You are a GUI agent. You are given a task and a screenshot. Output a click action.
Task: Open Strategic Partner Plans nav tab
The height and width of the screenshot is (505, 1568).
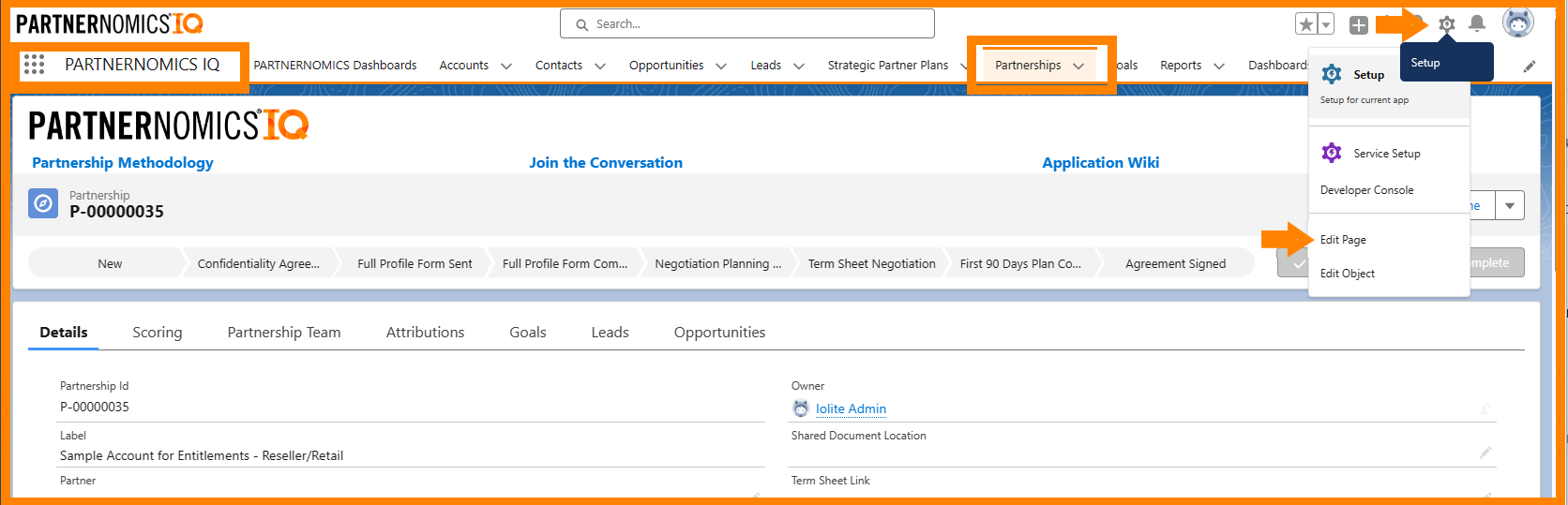[888, 66]
